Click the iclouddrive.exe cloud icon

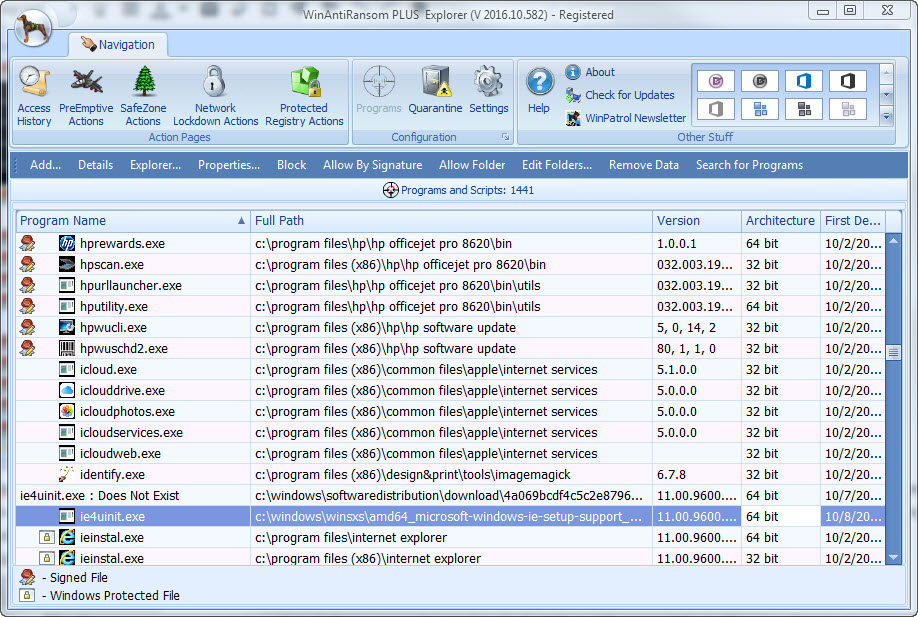pos(67,390)
